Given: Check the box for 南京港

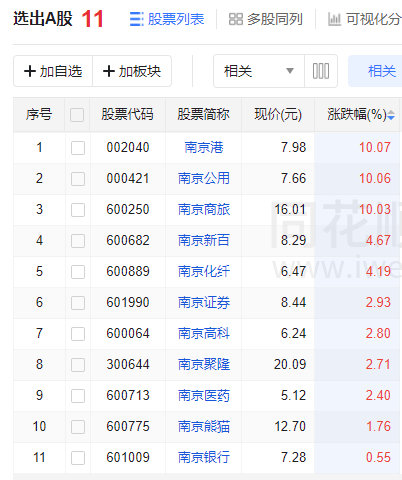Looking at the screenshot, I should (78, 148).
